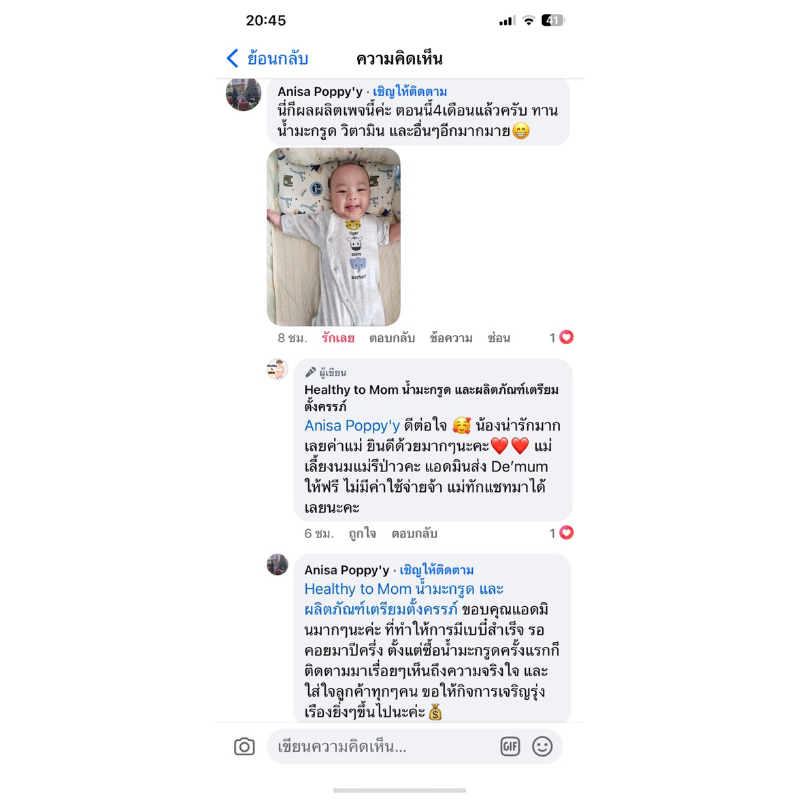
Task: Tap ข้อความ to message the commenter
Action: pyautogui.click(x=451, y=338)
